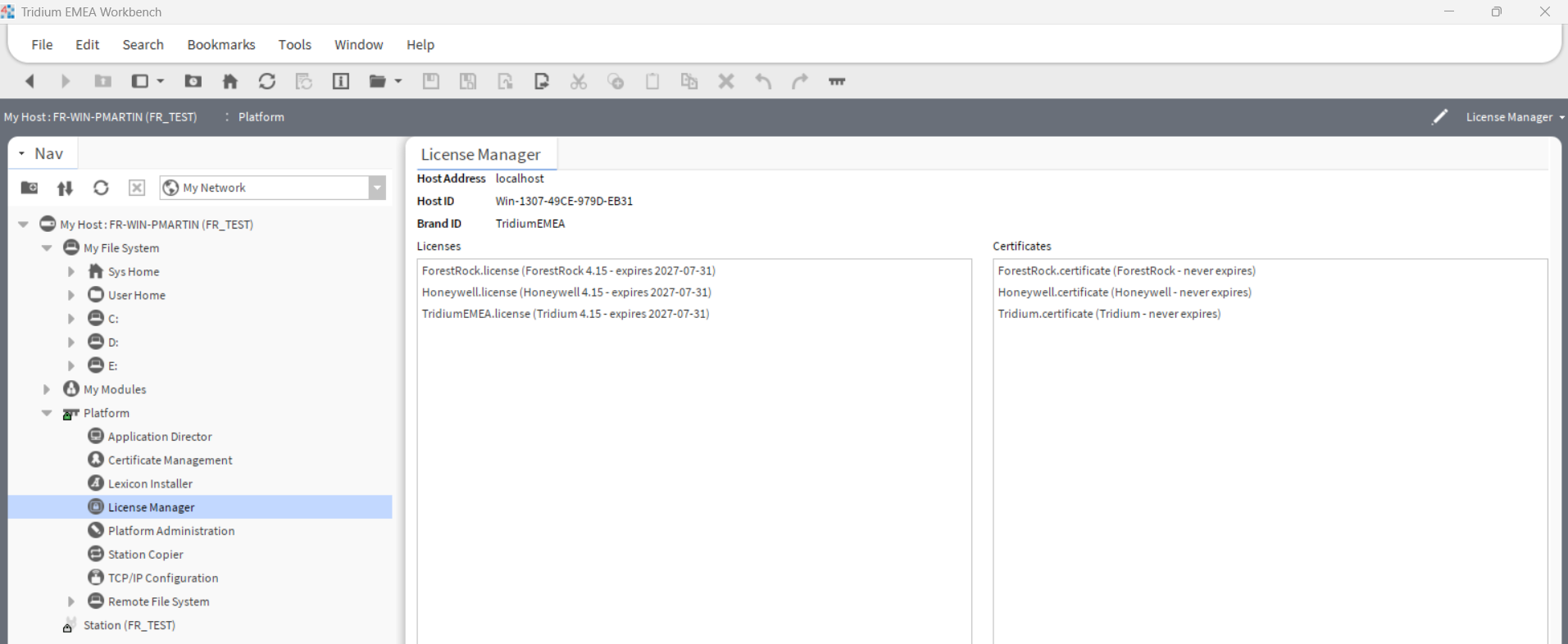Toggle the side bar info icon in toolbar
The image size is (1568, 644).
tap(341, 81)
